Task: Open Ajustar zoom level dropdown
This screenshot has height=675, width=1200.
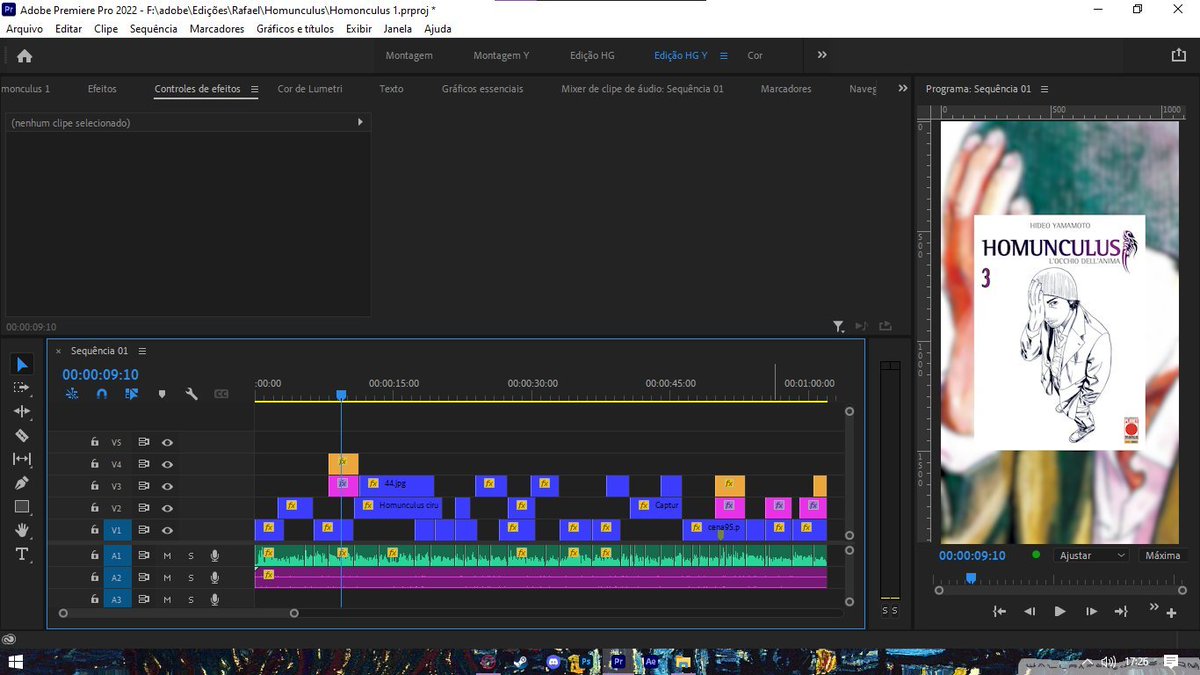Action: [x=1091, y=555]
